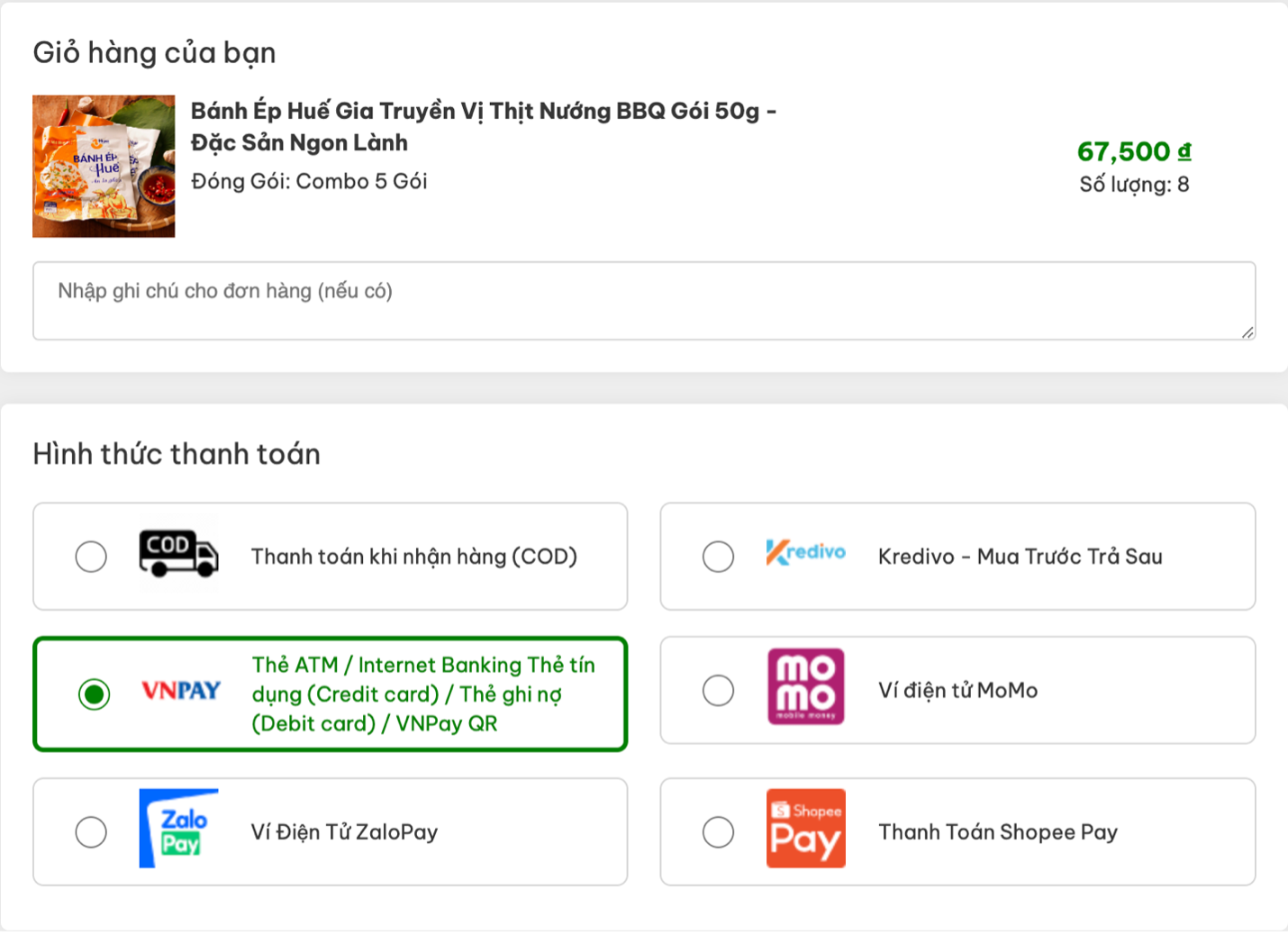Select the Shopee Pay radio button

[718, 832]
